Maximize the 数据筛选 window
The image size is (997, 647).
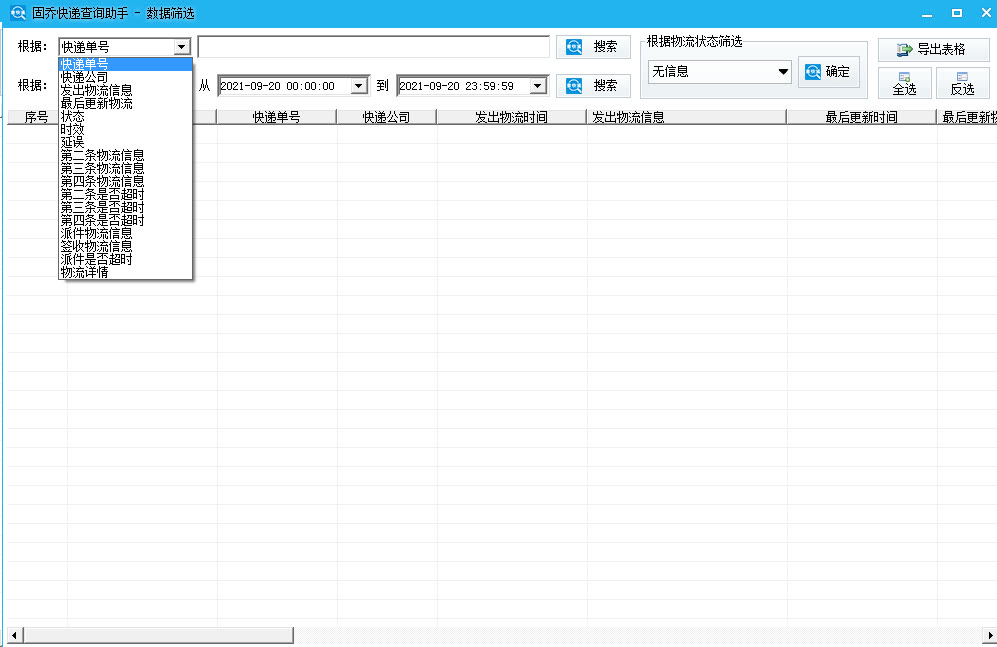(956, 13)
